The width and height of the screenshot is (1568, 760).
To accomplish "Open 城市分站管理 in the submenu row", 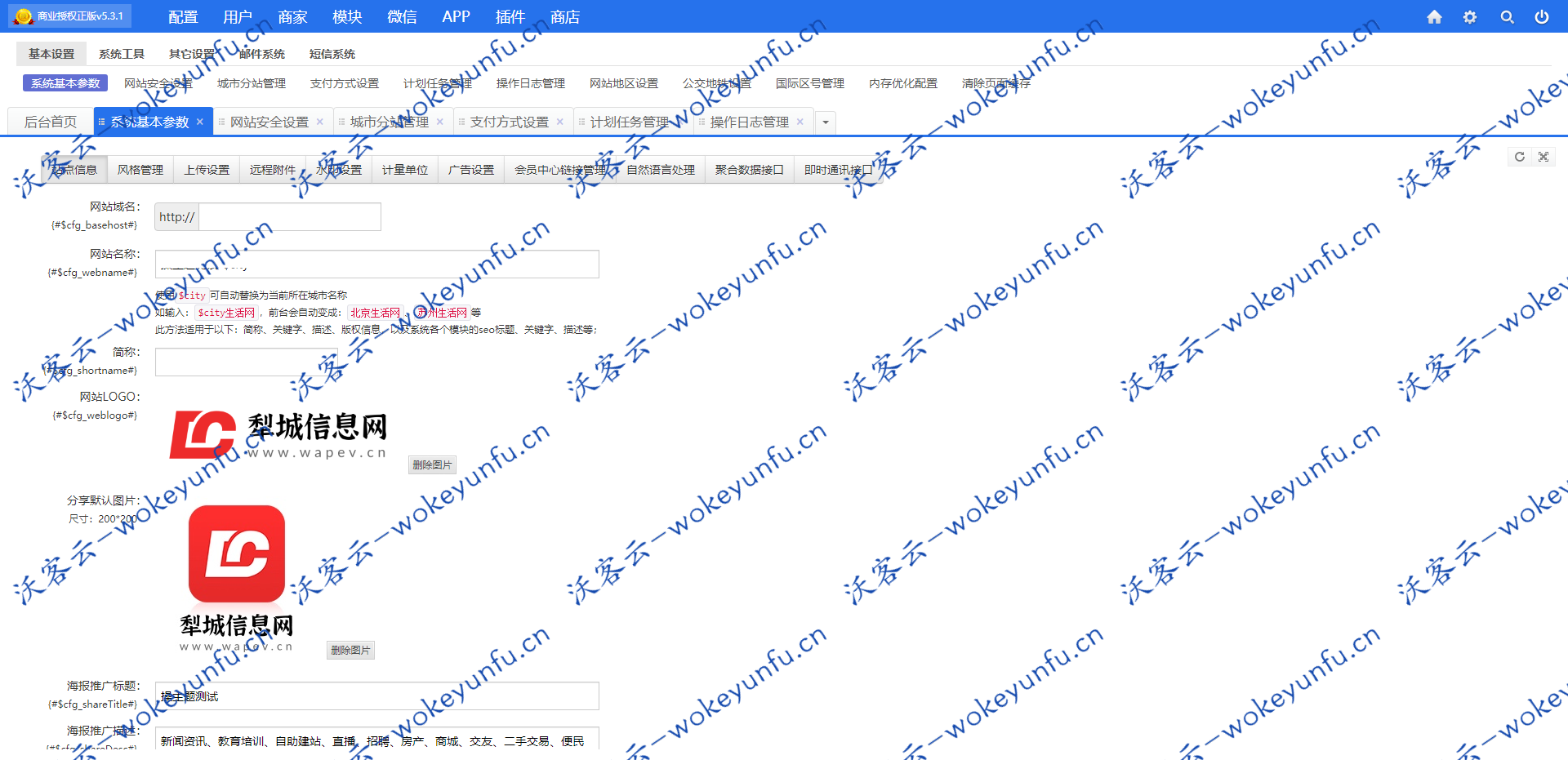I will [252, 83].
